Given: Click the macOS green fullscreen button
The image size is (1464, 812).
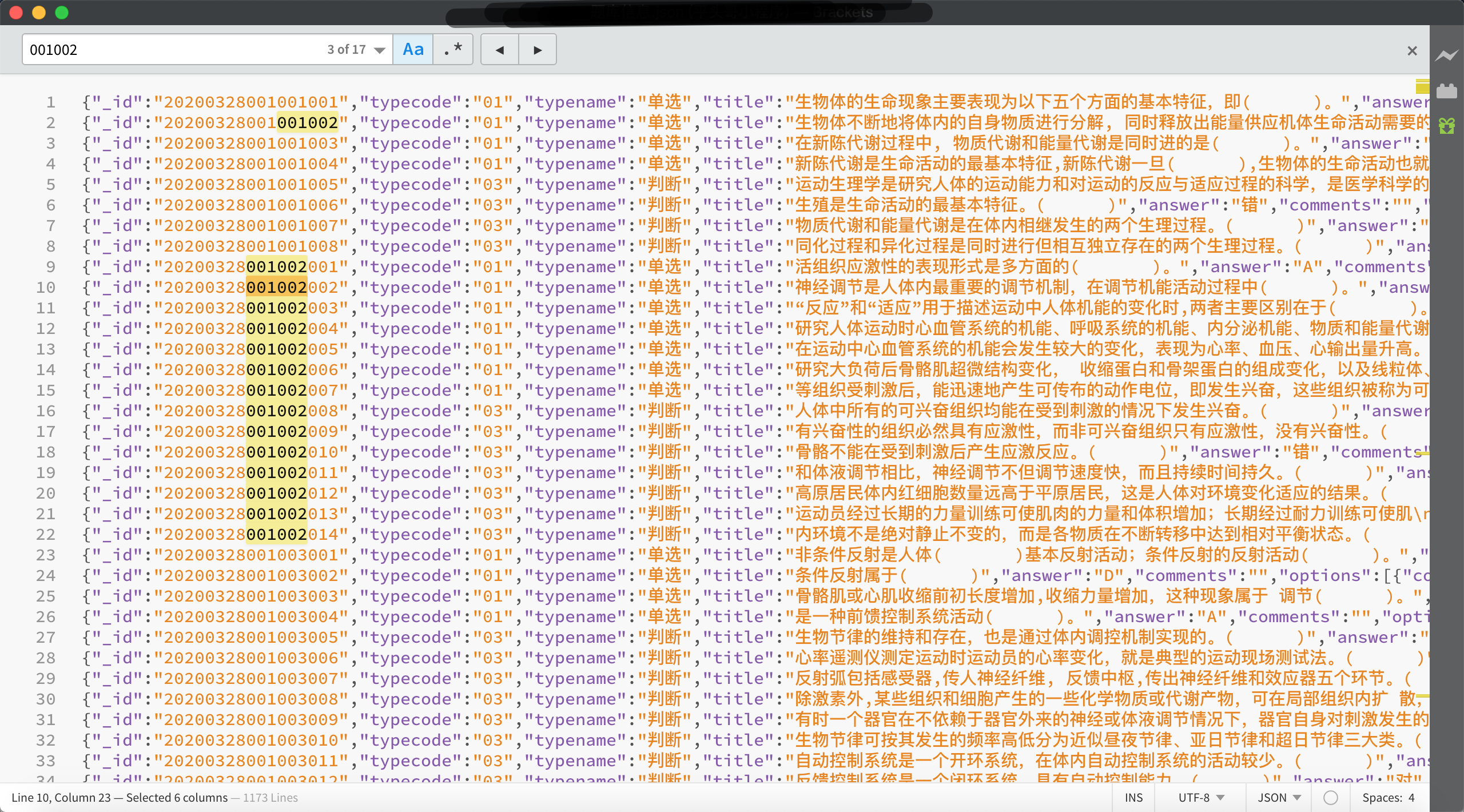Looking at the screenshot, I should point(62,12).
